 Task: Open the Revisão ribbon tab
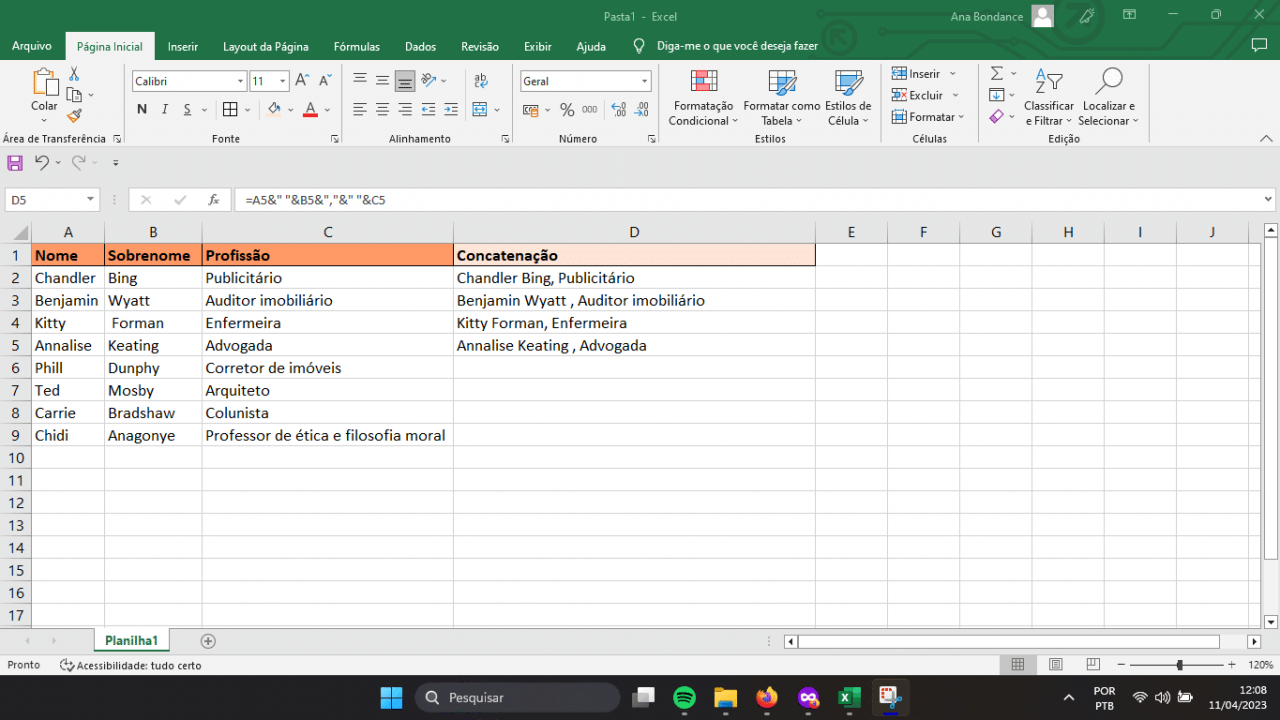point(479,46)
